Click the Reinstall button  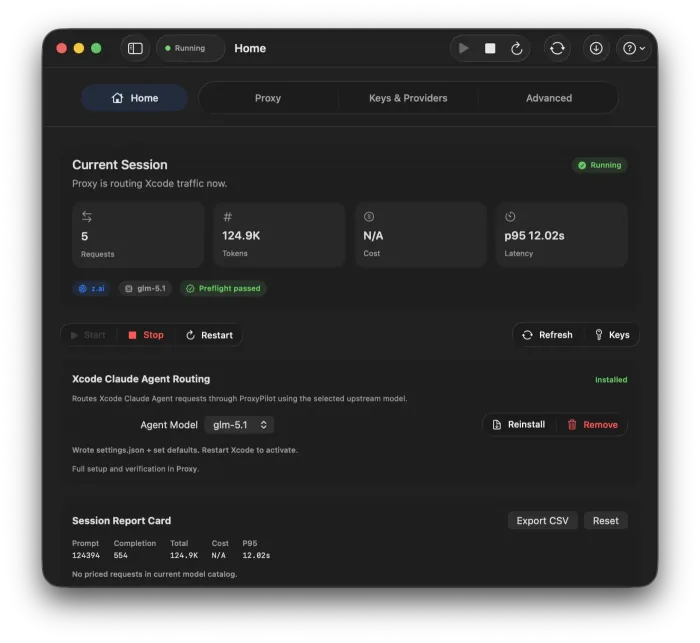click(x=519, y=425)
